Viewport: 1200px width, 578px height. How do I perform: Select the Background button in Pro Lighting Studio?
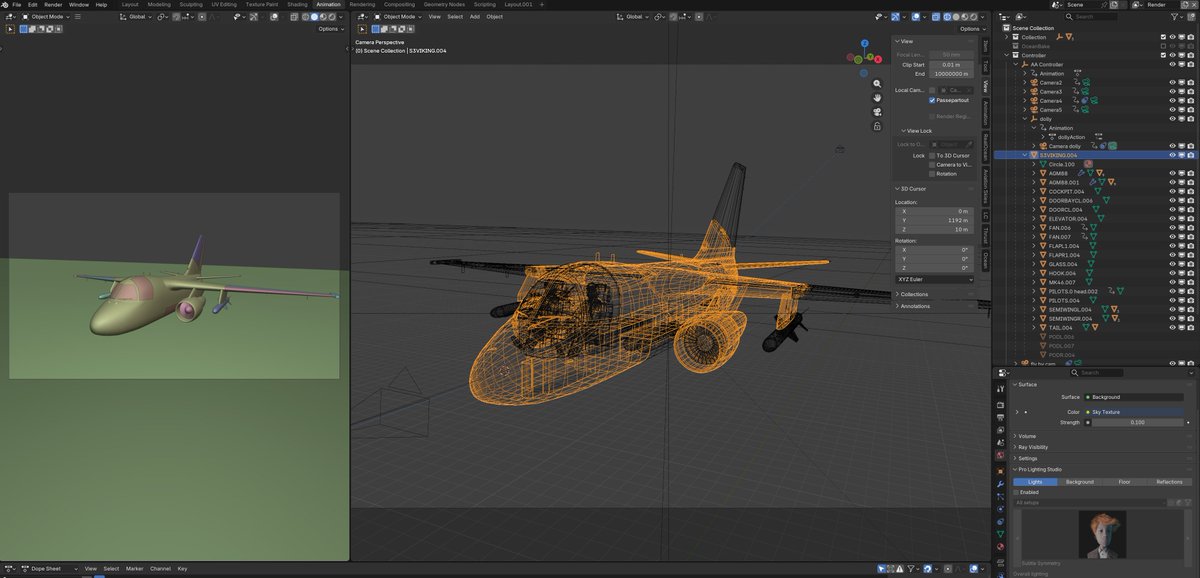point(1080,482)
